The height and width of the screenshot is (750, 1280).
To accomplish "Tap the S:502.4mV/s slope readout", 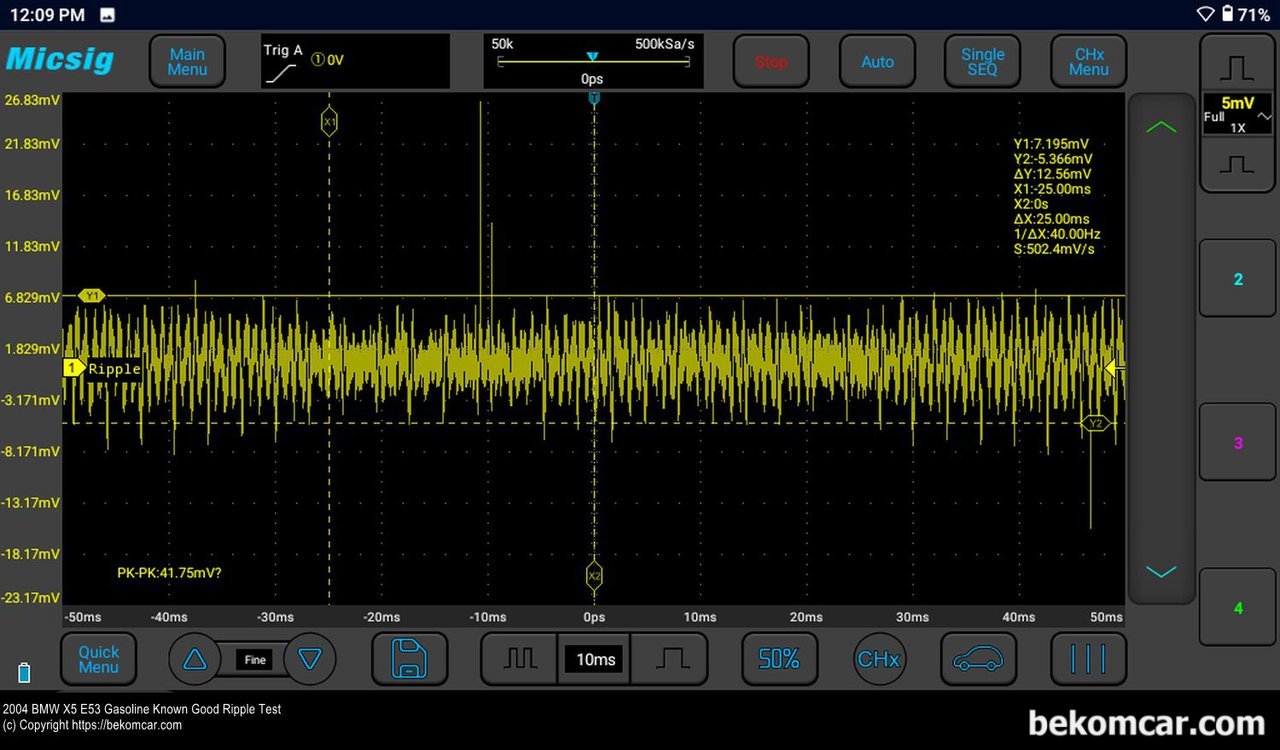I will click(1053, 249).
